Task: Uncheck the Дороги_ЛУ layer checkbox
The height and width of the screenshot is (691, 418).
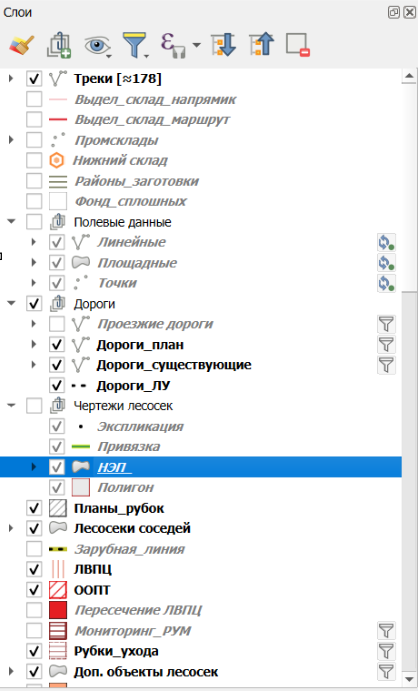Action: [x=57, y=385]
